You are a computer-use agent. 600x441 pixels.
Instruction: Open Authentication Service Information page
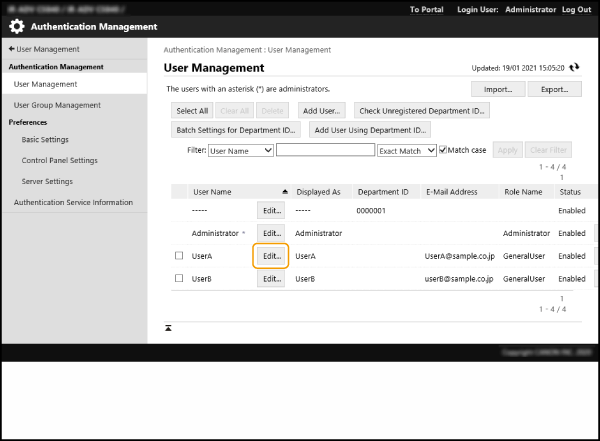click(73, 202)
